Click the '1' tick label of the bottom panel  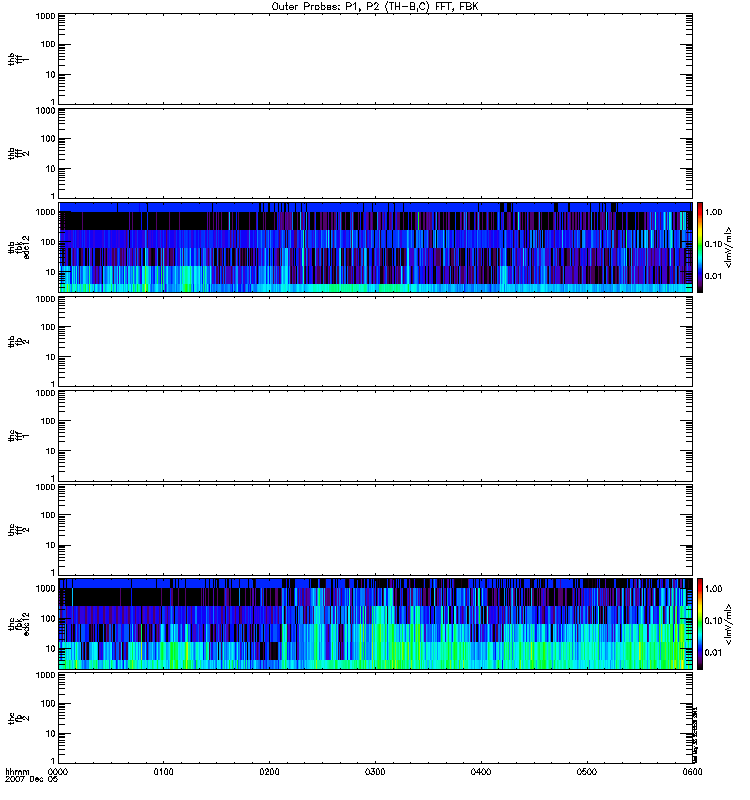[x=53, y=761]
